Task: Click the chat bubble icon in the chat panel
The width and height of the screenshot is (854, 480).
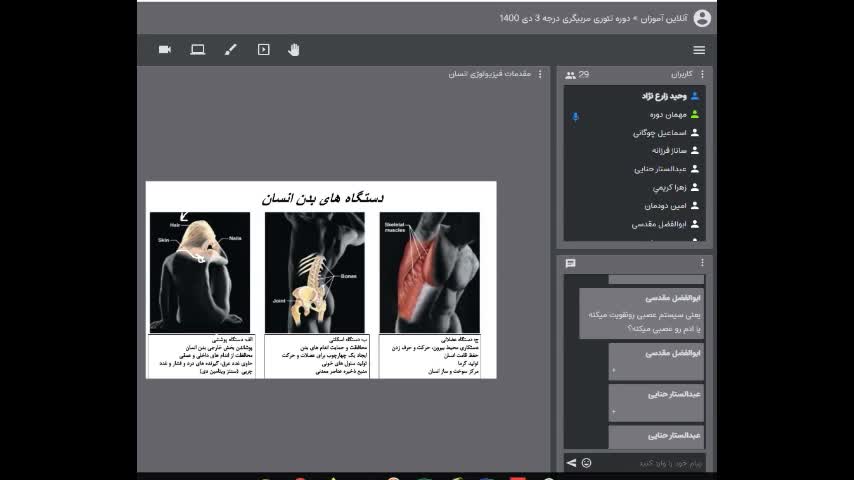Action: [571, 264]
